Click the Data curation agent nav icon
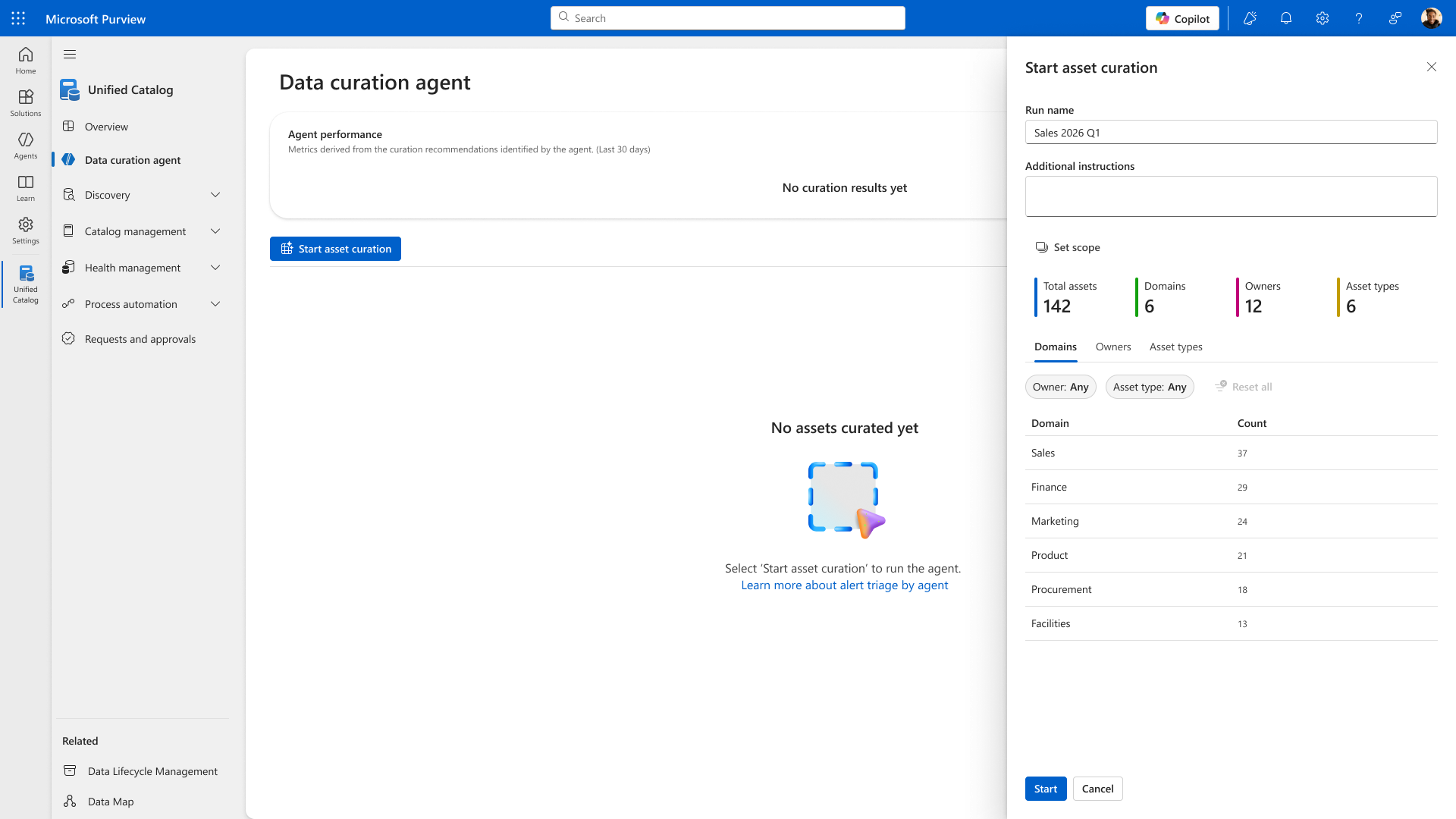The height and width of the screenshot is (819, 1456). click(x=68, y=159)
